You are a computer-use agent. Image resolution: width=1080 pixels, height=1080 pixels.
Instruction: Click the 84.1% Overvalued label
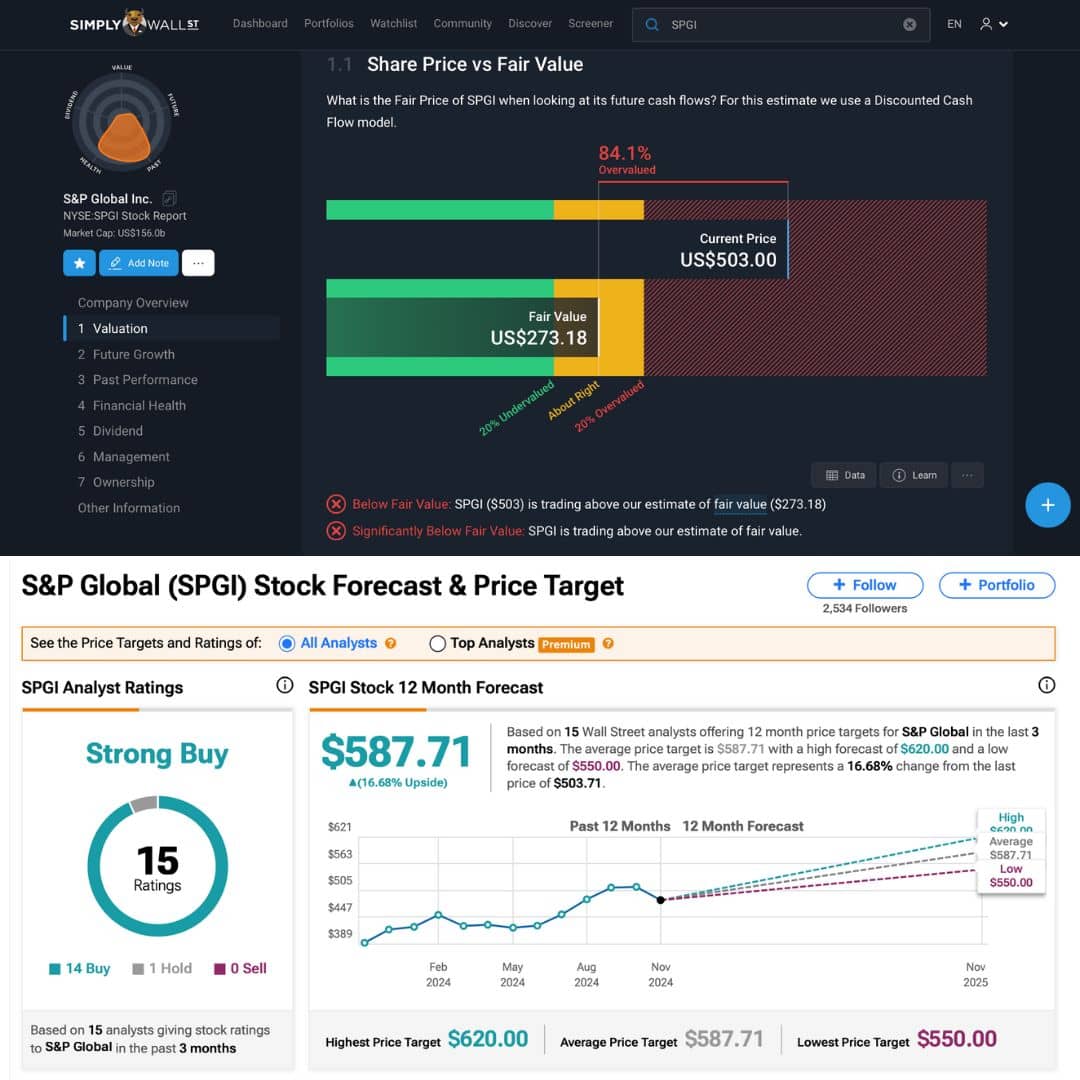626,160
